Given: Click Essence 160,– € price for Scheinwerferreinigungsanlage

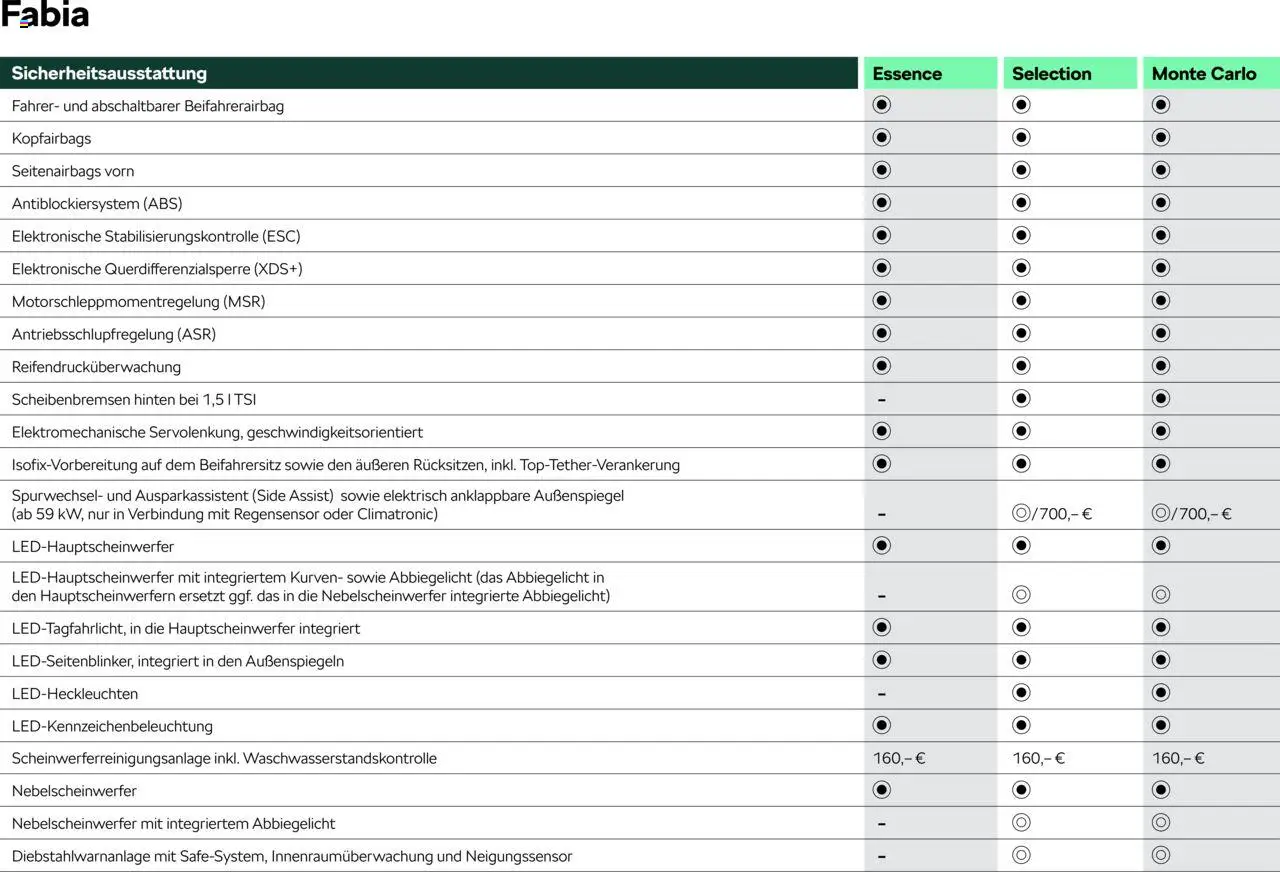Looking at the screenshot, I should [x=899, y=758].
